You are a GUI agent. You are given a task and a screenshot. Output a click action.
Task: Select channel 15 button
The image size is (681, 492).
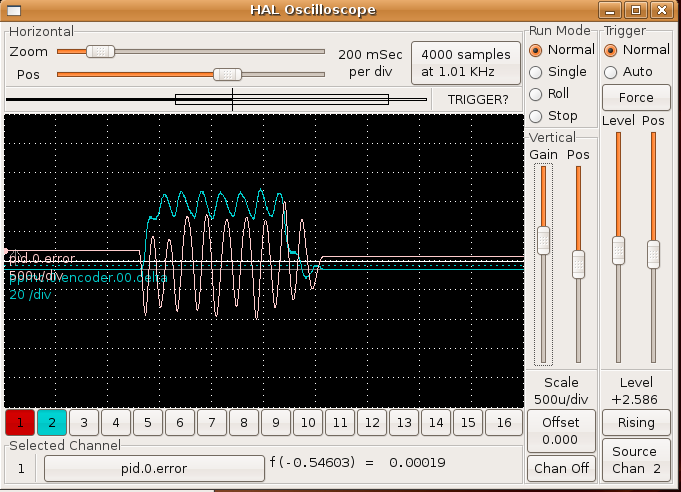[x=468, y=423]
